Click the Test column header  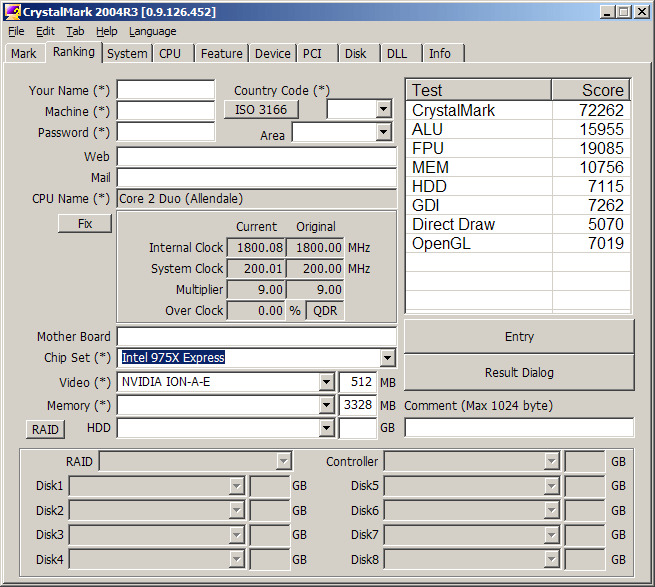(479, 90)
